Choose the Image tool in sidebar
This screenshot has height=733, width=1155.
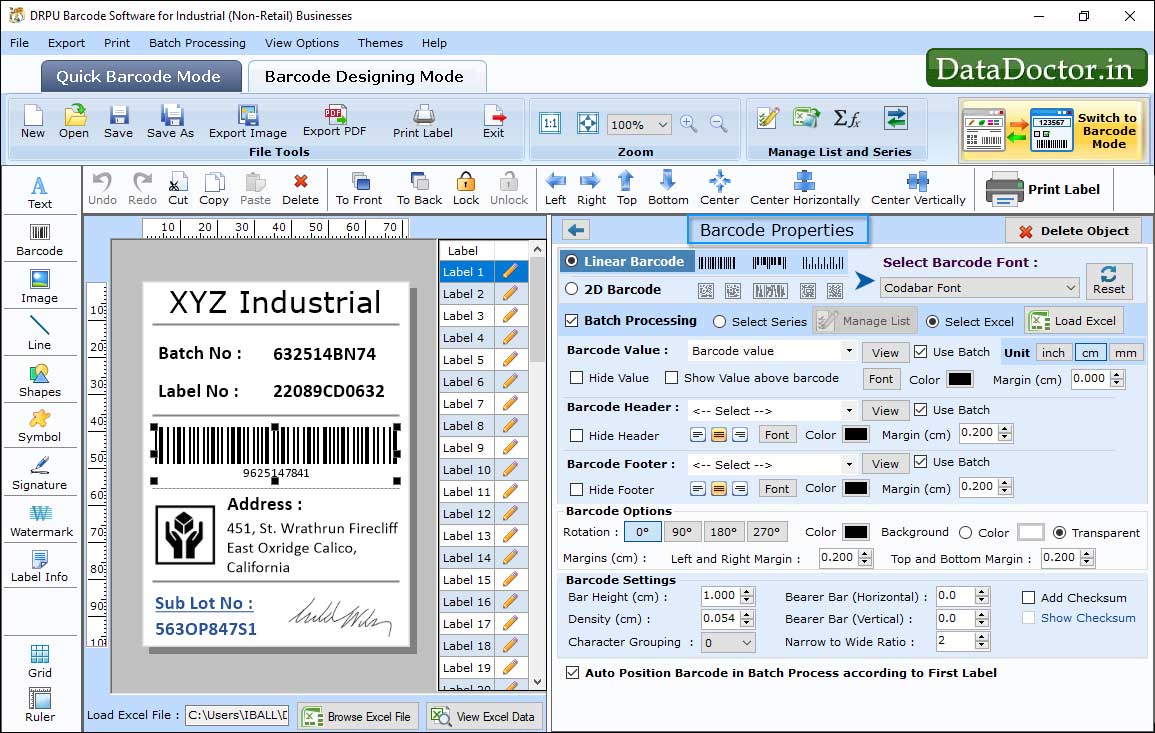coord(40,287)
